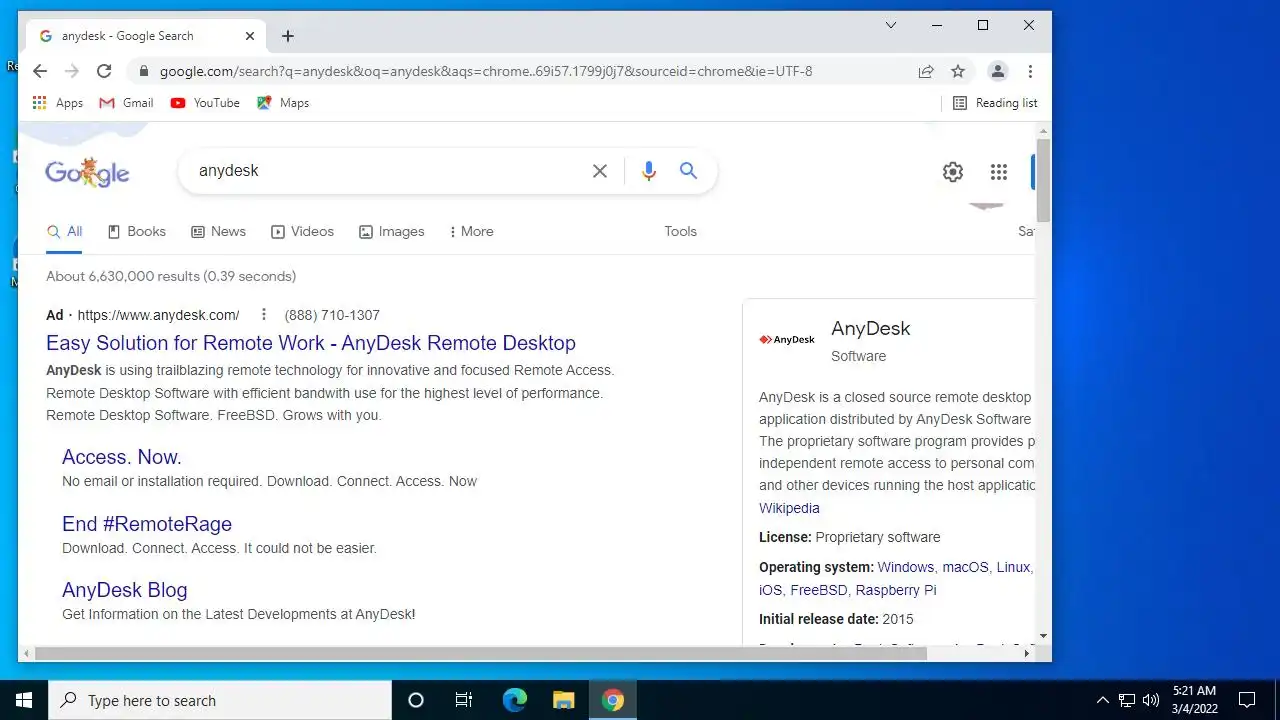Open the taskbar clock and date
The width and height of the screenshot is (1280, 720).
tap(1195, 700)
